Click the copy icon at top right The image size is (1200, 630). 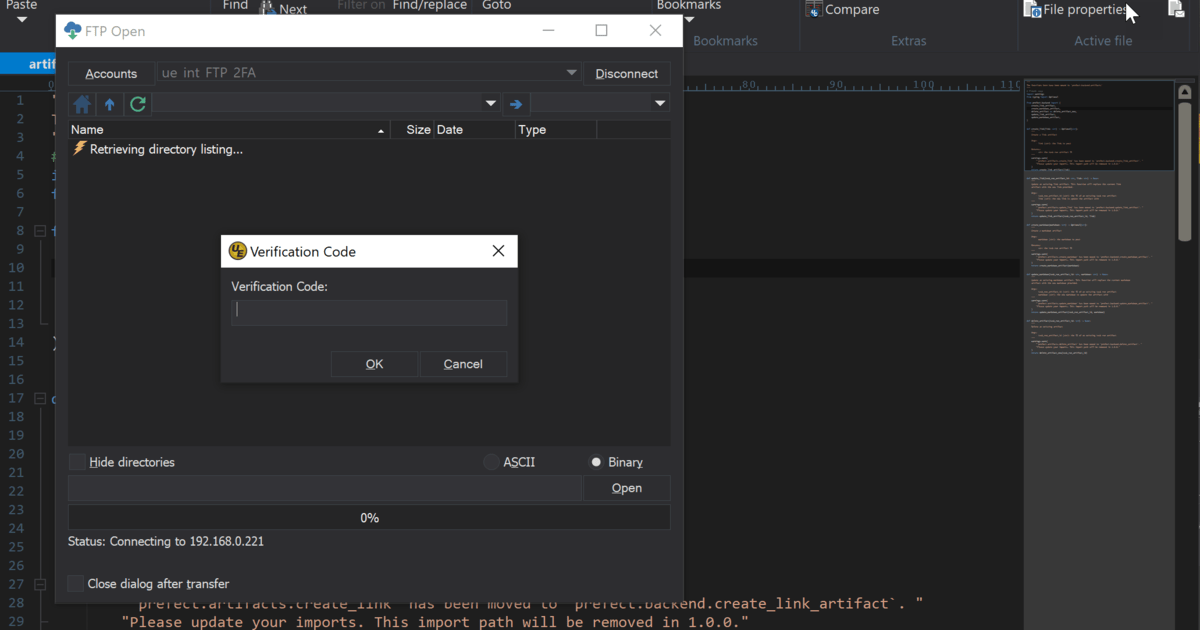point(1176,8)
